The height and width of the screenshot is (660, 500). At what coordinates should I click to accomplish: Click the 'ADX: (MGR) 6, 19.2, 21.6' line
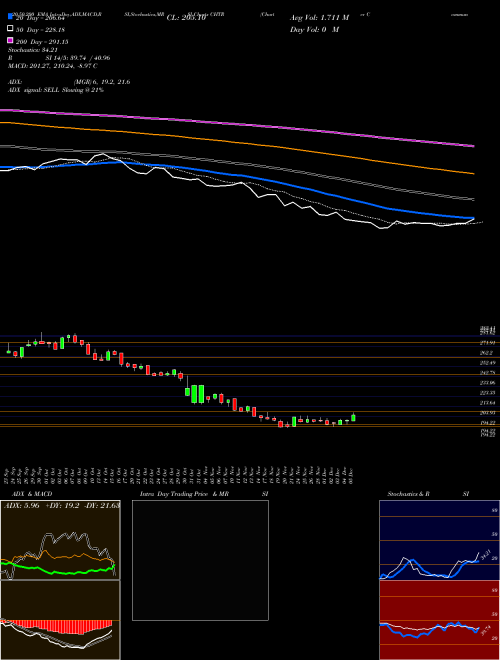[69, 82]
